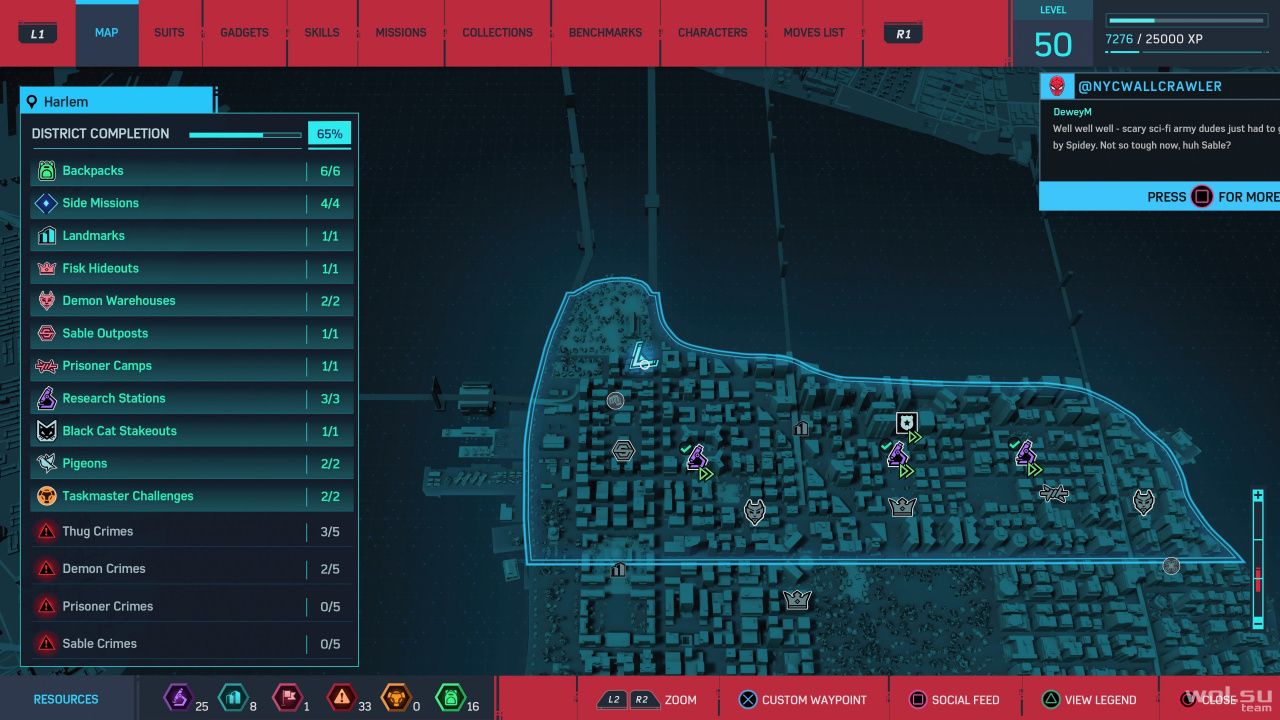
Task: Select the Map tab
Action: click(106, 33)
